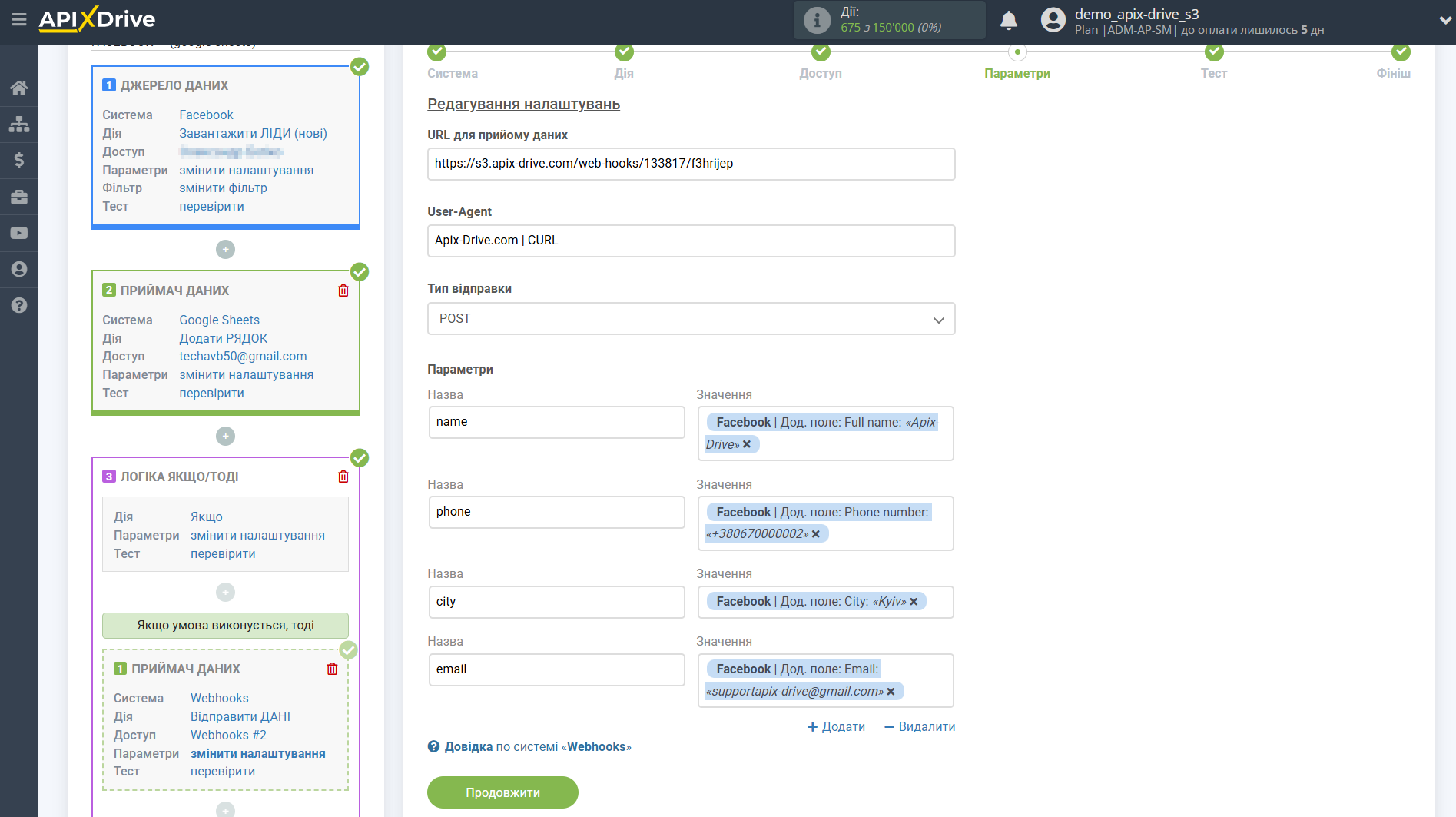
Task: Click перевірити in the Google Sheets block
Action: pos(211,393)
